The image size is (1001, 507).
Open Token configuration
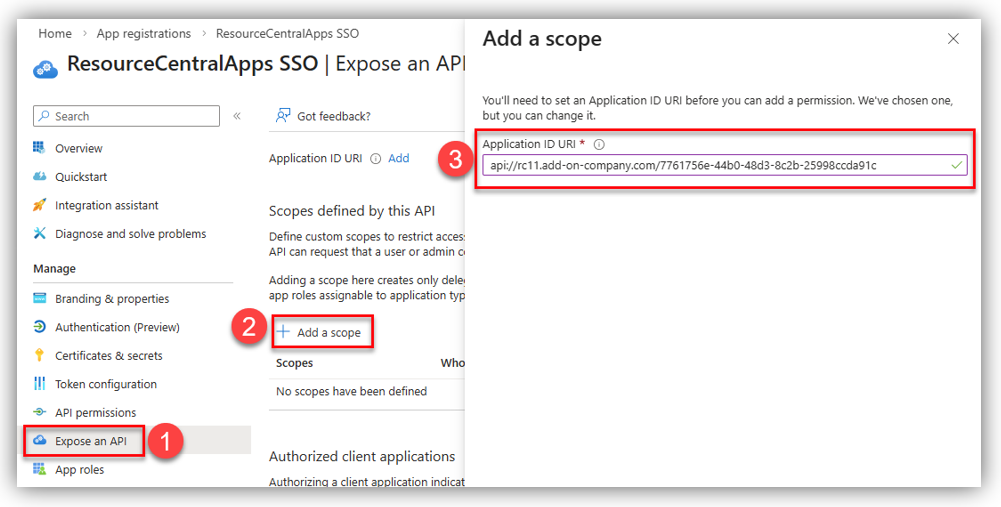pyautogui.click(x=105, y=384)
